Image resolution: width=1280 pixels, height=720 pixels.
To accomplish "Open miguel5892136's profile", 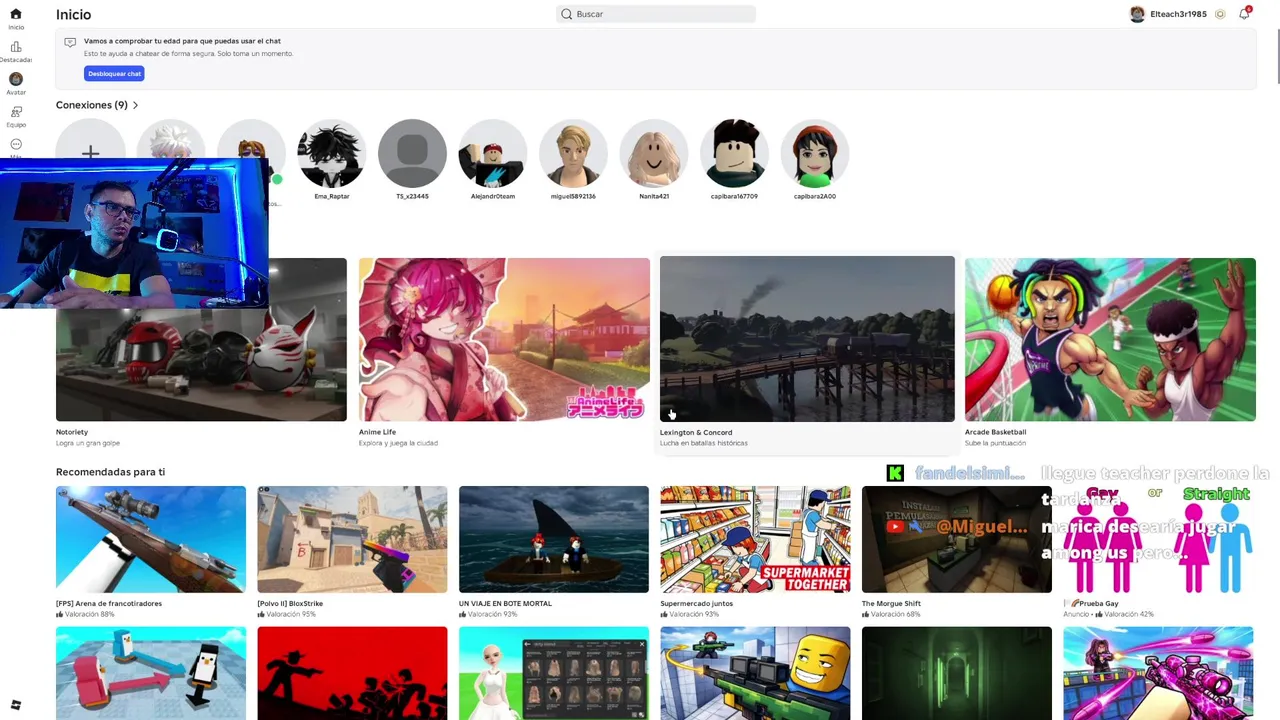I will (x=573, y=160).
